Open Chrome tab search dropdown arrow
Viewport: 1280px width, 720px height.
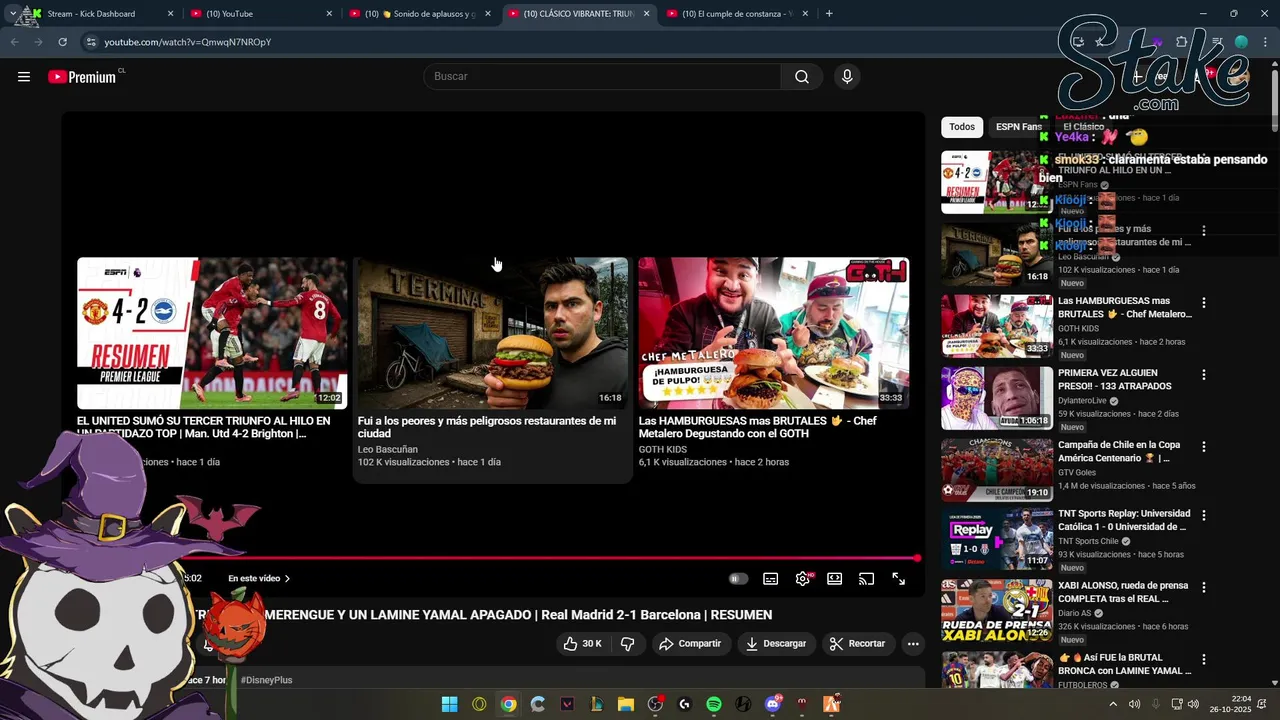pos(12,14)
